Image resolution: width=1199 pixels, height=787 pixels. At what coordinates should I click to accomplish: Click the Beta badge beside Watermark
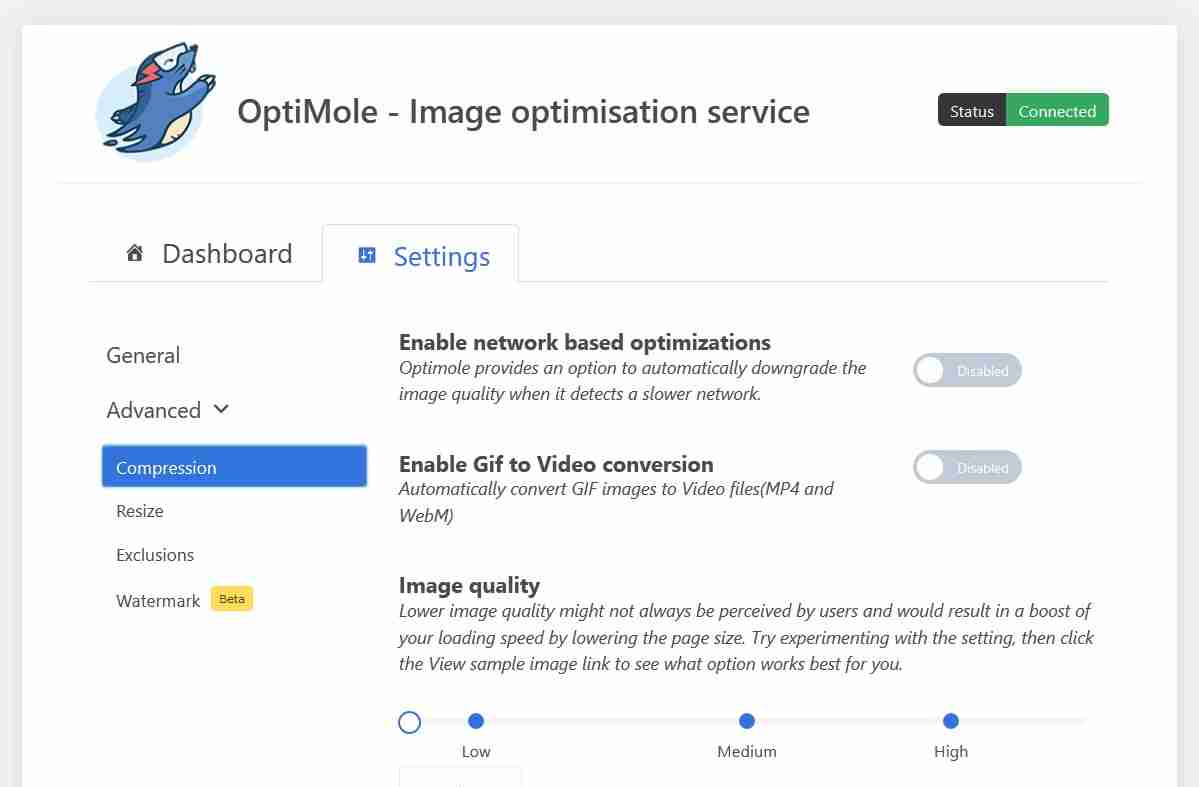(231, 598)
